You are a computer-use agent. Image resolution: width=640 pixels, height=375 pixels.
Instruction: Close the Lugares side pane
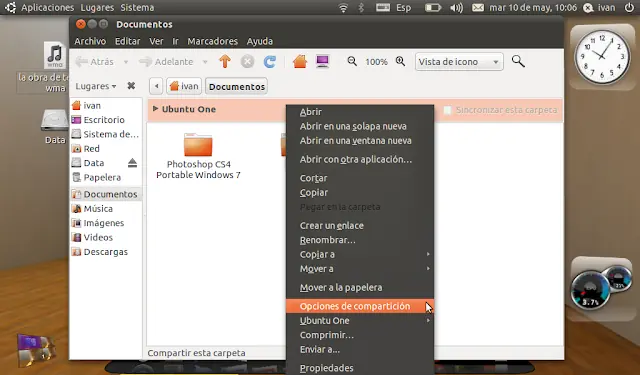[131, 86]
